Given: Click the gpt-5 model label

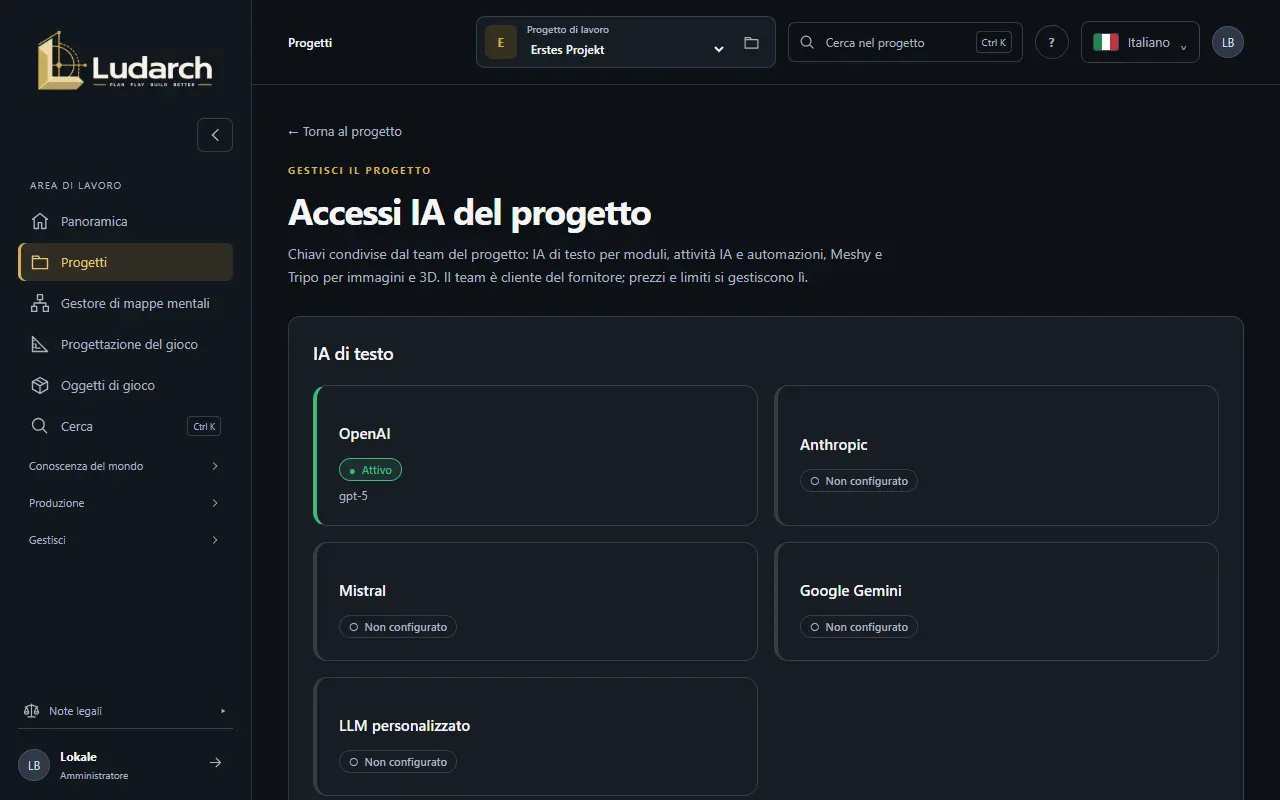Looking at the screenshot, I should (353, 496).
